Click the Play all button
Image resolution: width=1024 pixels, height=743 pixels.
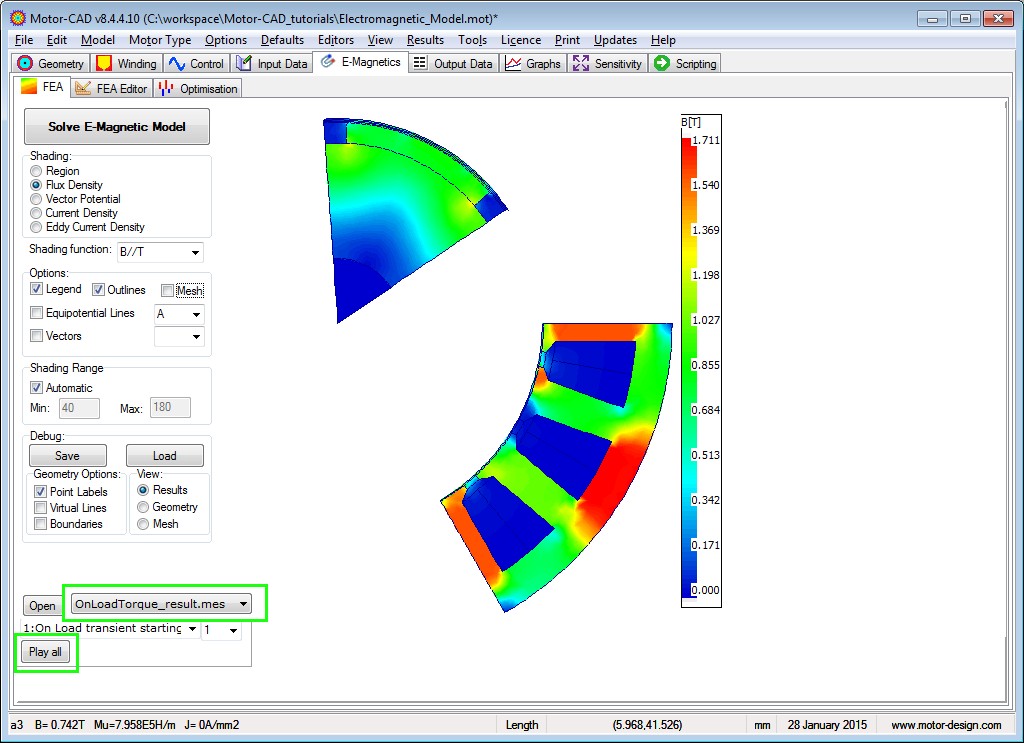point(45,652)
